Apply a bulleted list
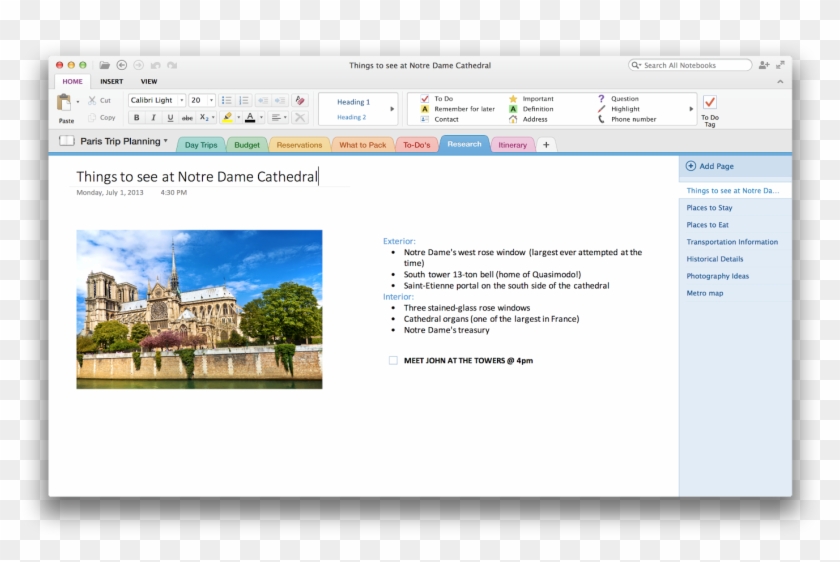This screenshot has height=562, width=840. [226, 100]
